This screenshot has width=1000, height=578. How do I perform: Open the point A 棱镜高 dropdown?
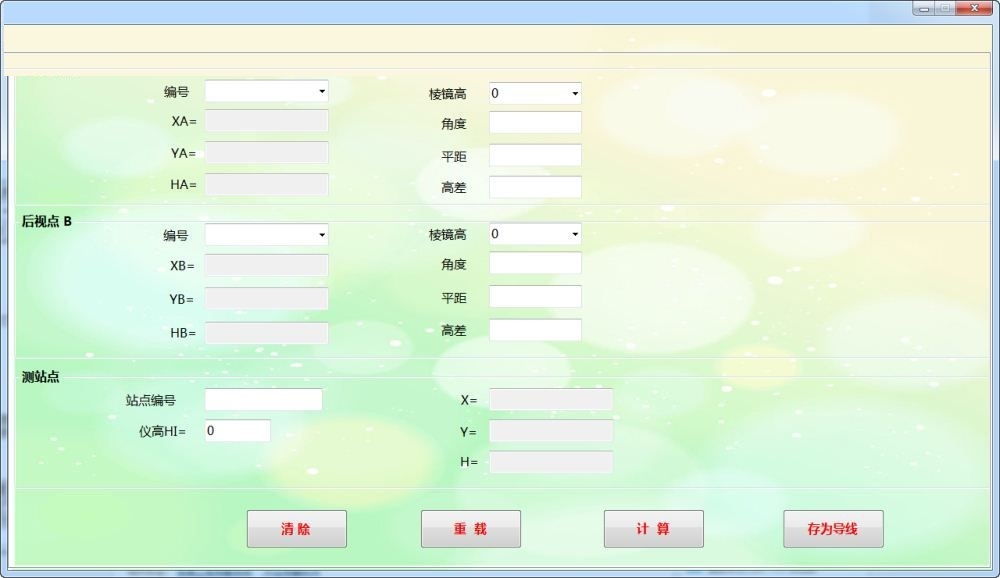[x=535, y=93]
